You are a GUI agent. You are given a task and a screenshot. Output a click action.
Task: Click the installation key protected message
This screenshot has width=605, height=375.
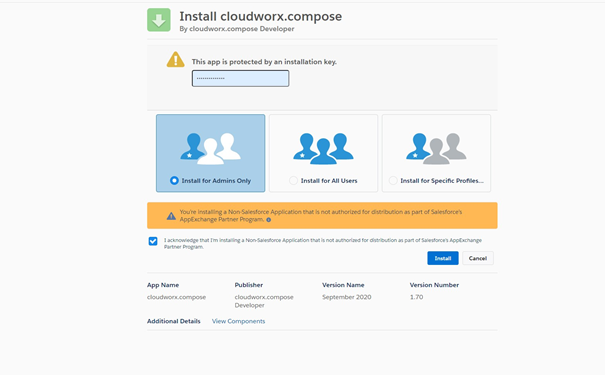264,62
